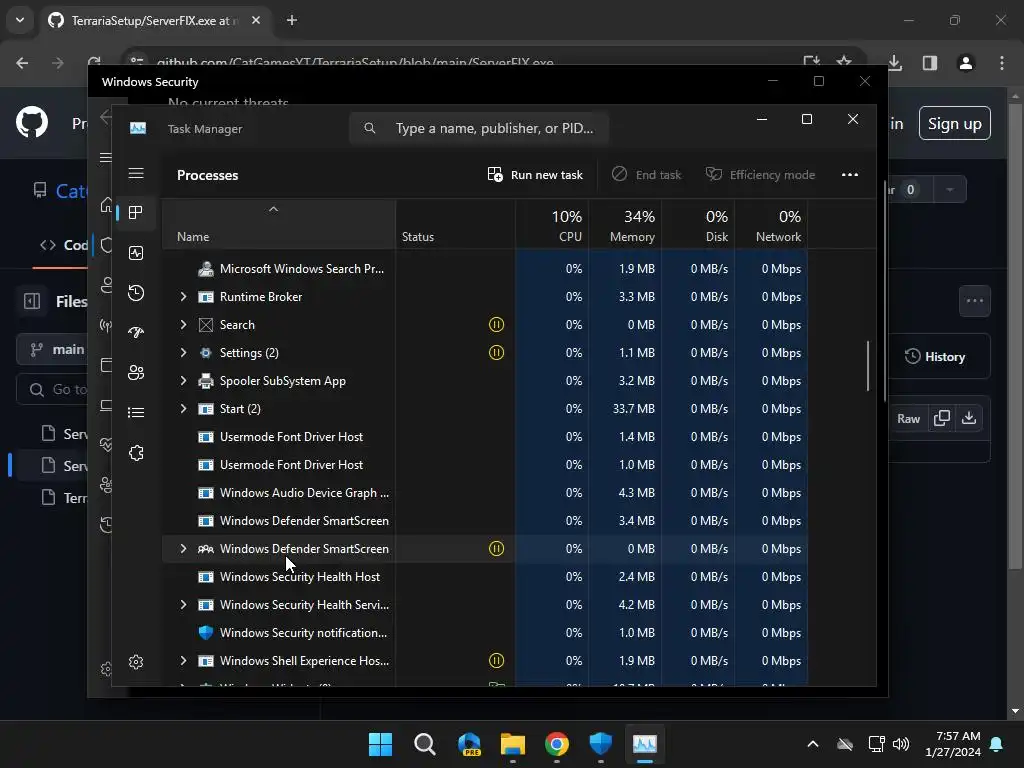This screenshot has width=1024, height=768.
Task: Bookmark this page with the star icon
Action: (x=844, y=62)
